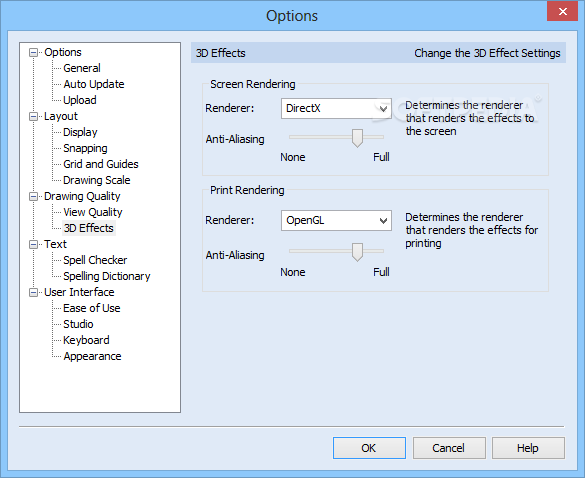
Task: Click the User Interface category label
Action: (79, 293)
